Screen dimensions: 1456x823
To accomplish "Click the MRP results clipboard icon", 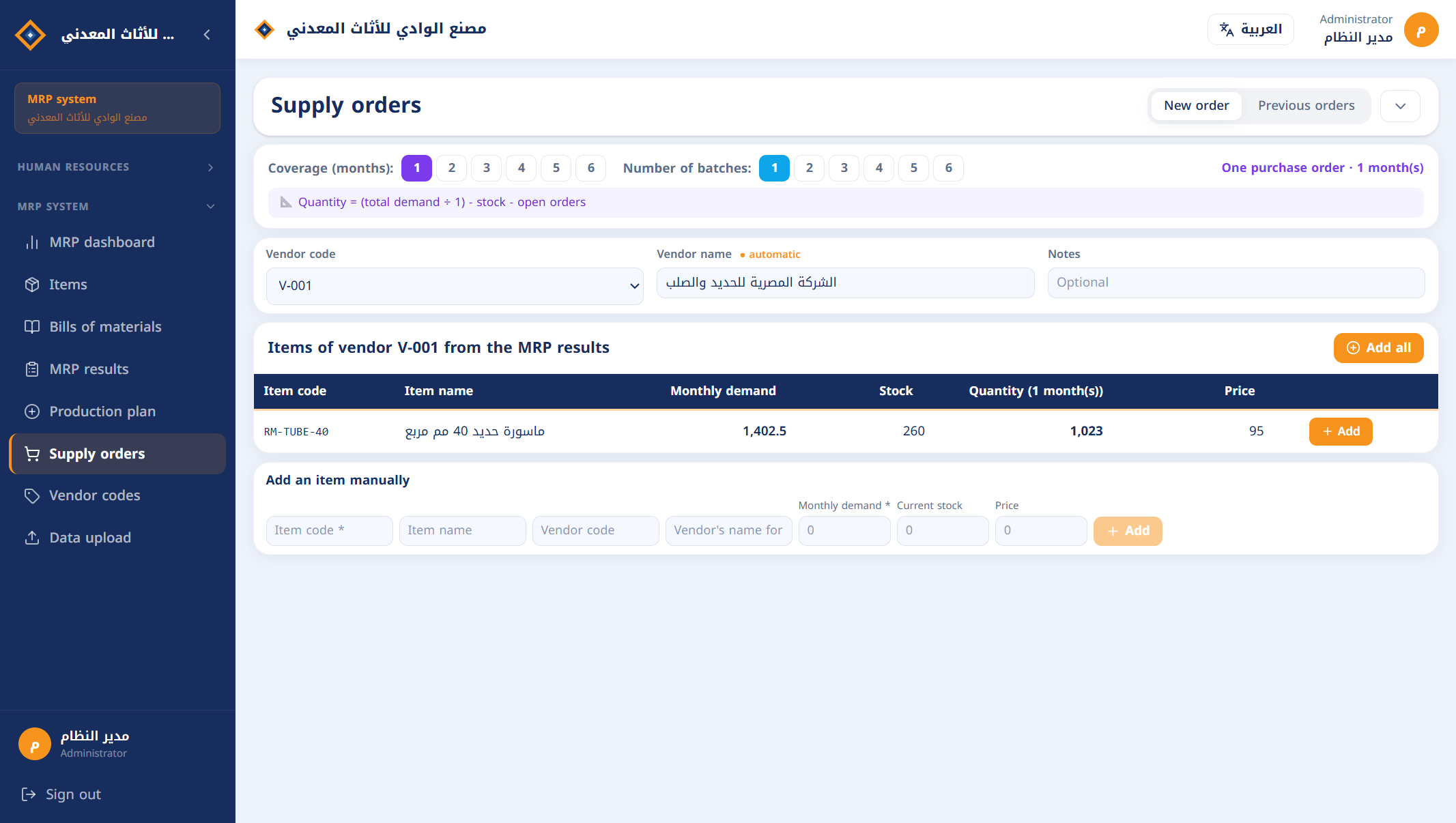I will [32, 369].
